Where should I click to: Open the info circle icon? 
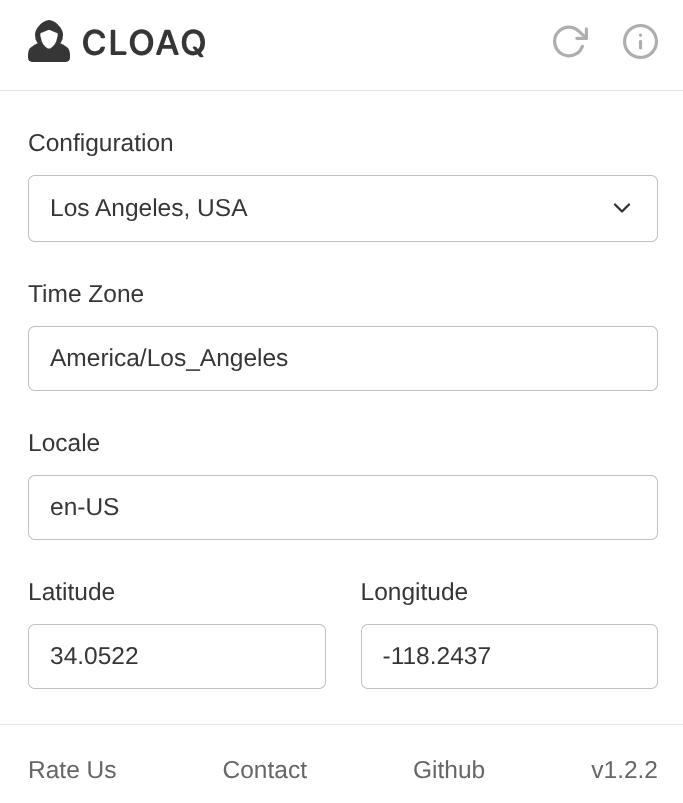click(x=640, y=41)
